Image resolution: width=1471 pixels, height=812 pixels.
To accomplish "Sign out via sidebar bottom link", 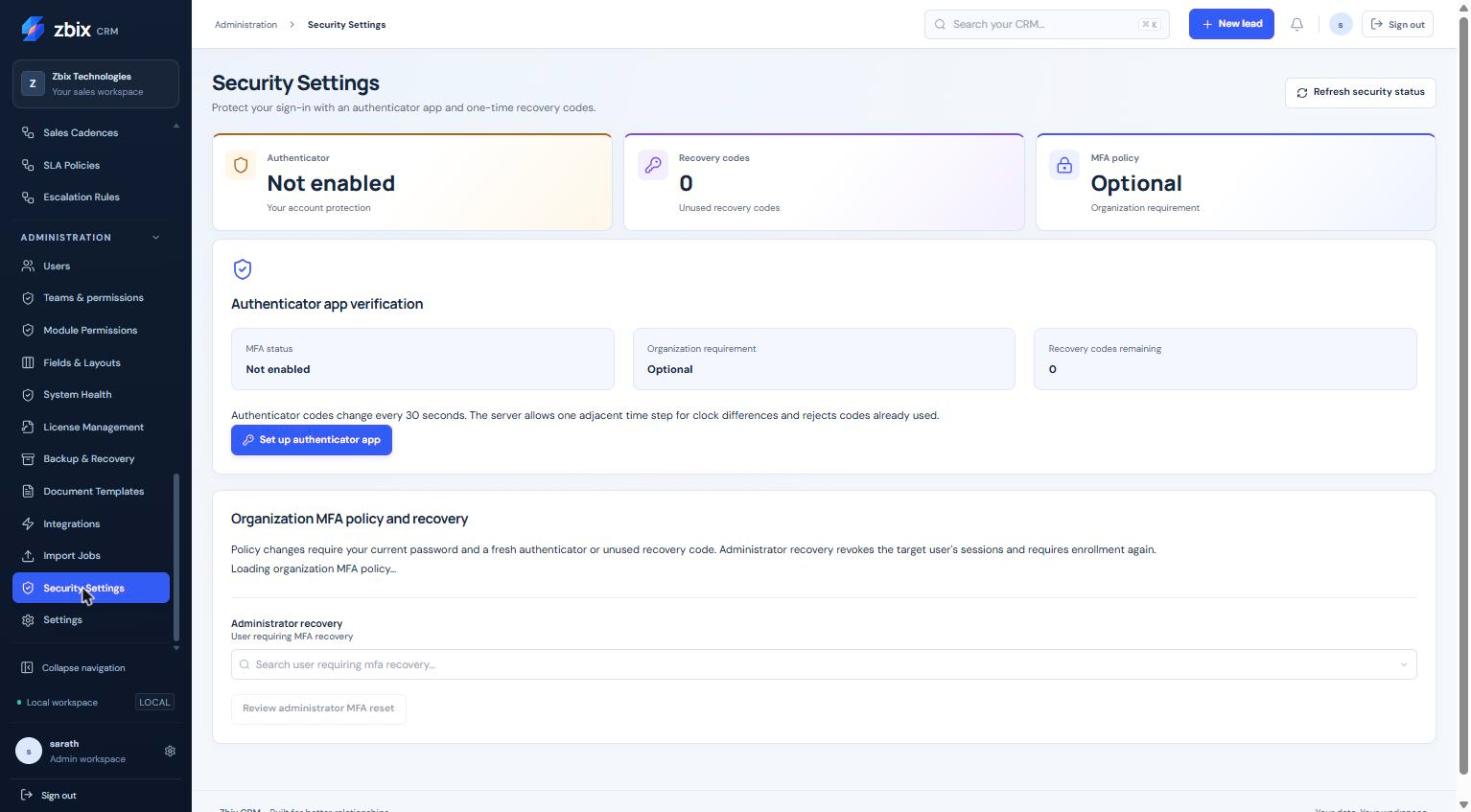I will (49, 796).
